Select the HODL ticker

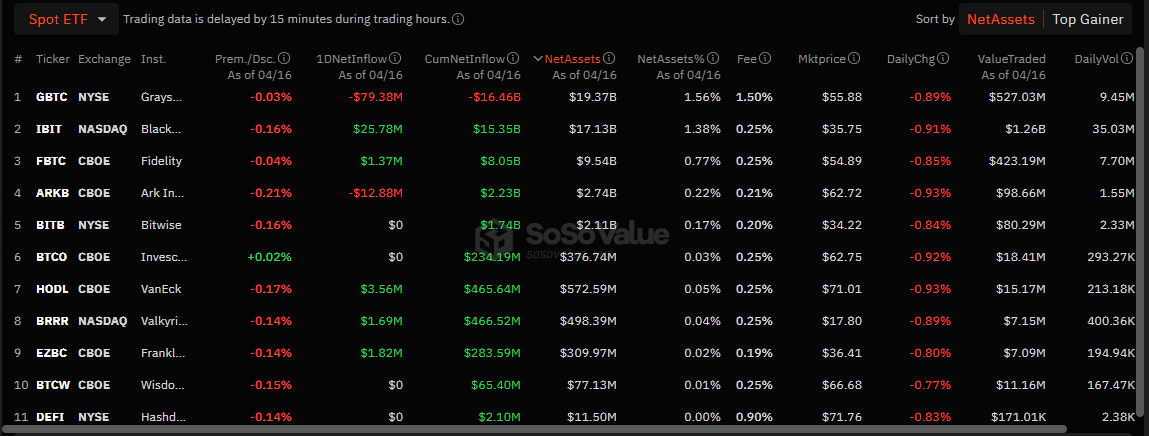coord(52,289)
